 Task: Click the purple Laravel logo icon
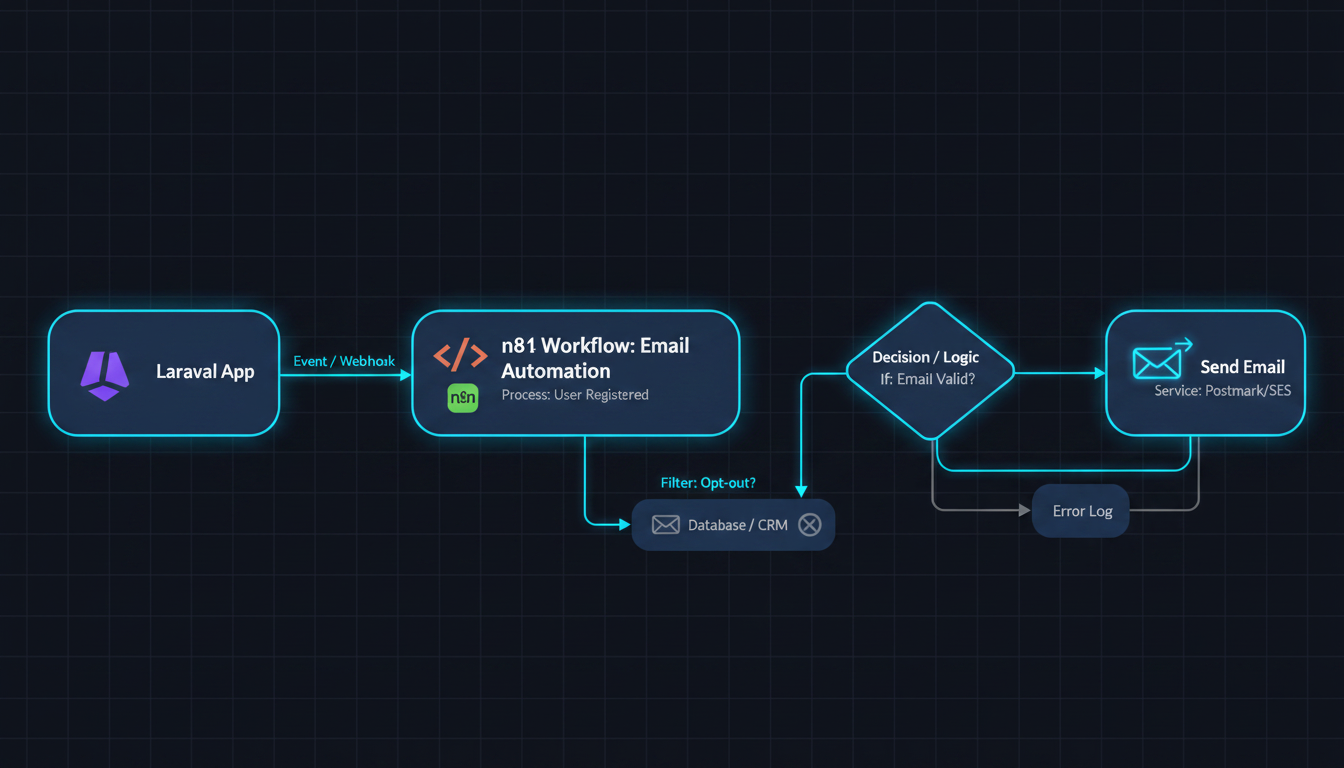[x=104, y=376]
